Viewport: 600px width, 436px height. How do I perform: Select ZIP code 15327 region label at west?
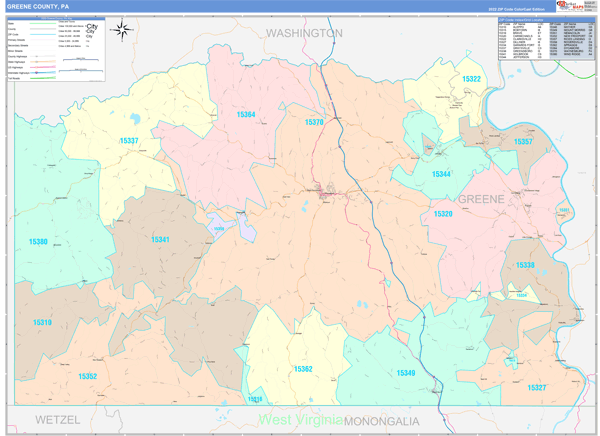[x=129, y=141]
